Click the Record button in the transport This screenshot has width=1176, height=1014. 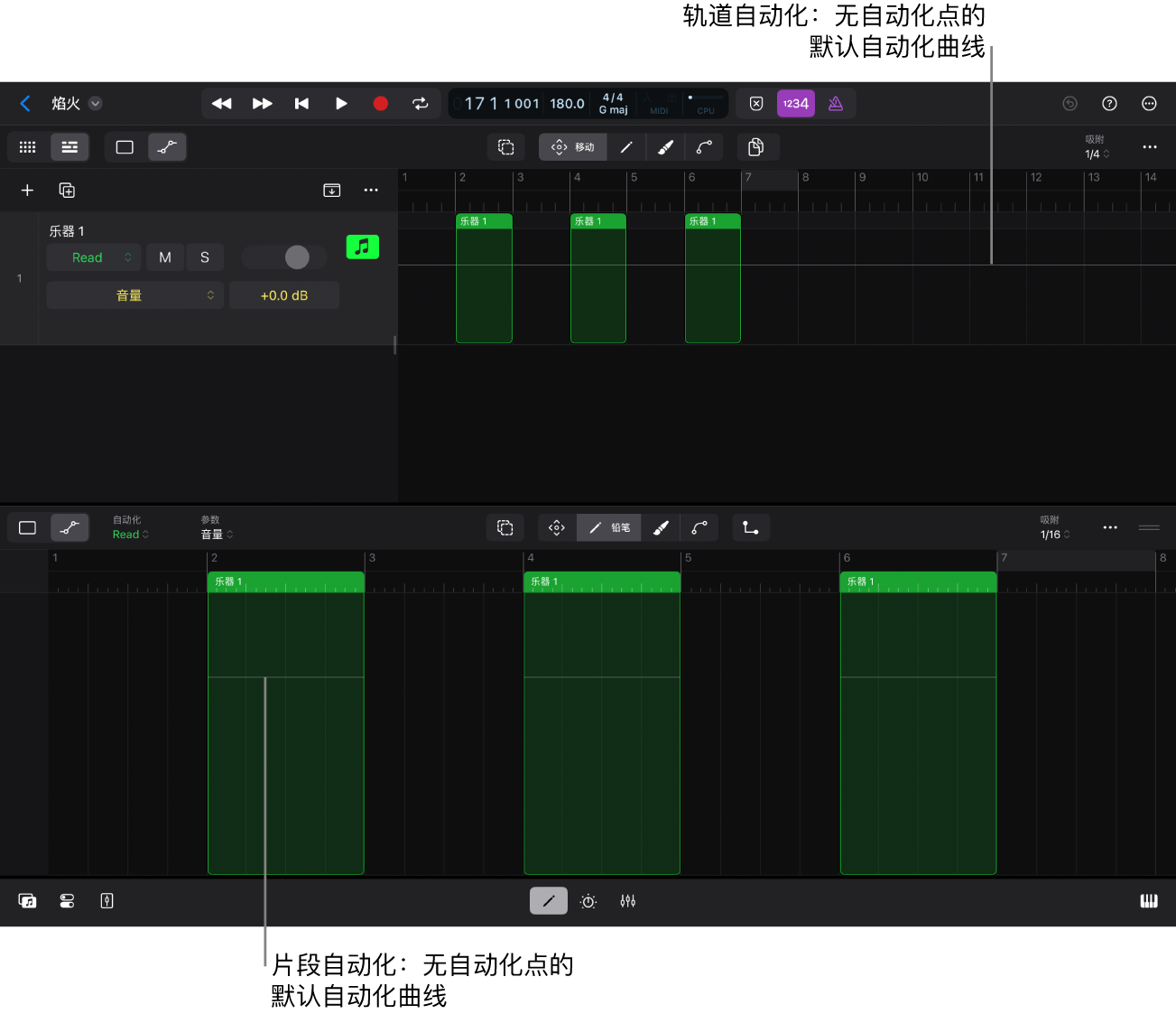click(x=380, y=104)
